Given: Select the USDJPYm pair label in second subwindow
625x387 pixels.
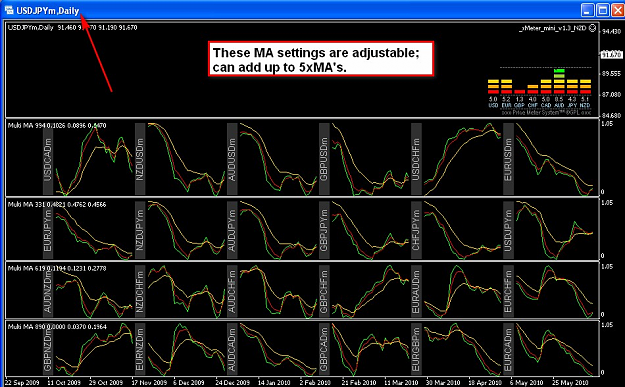Looking at the screenshot, I should (508, 230).
